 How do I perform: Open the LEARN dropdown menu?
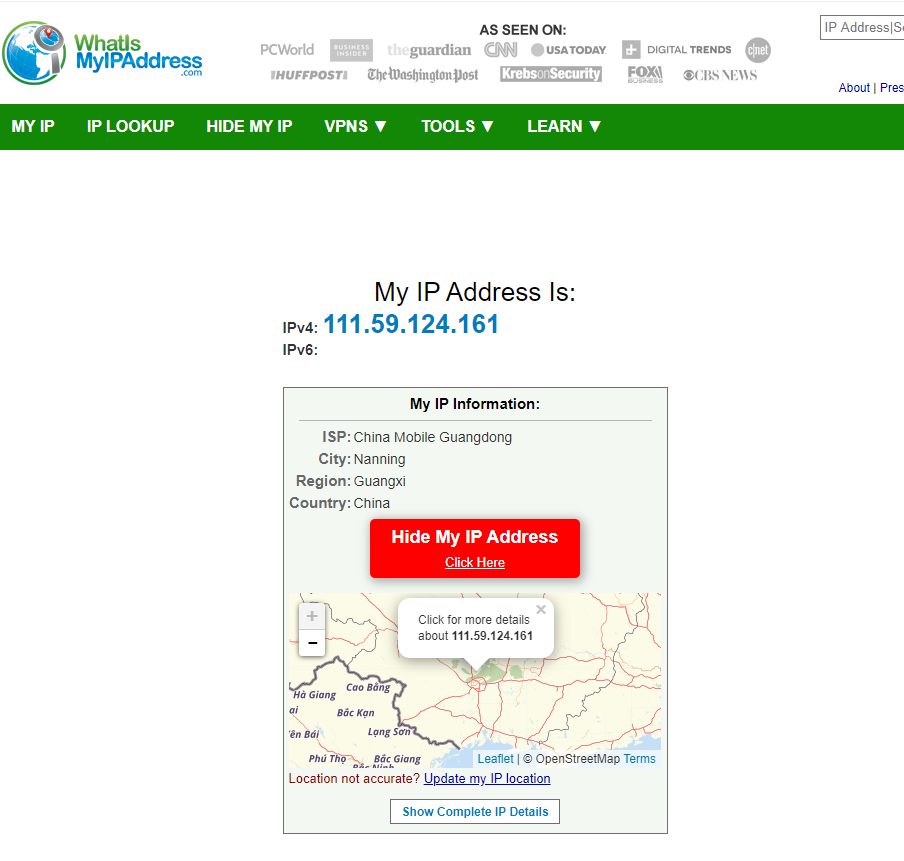pos(564,126)
